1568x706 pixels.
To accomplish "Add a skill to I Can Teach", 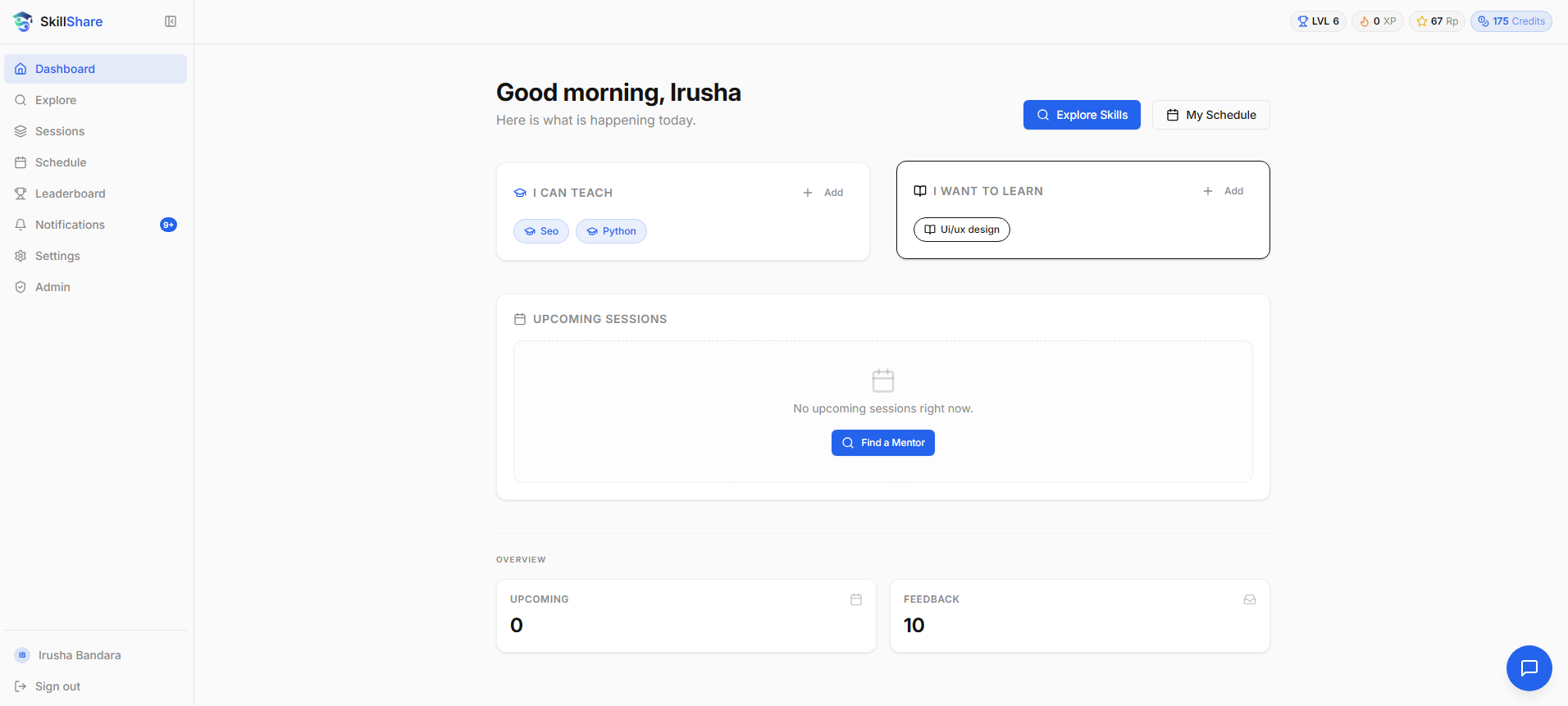I will click(x=823, y=193).
